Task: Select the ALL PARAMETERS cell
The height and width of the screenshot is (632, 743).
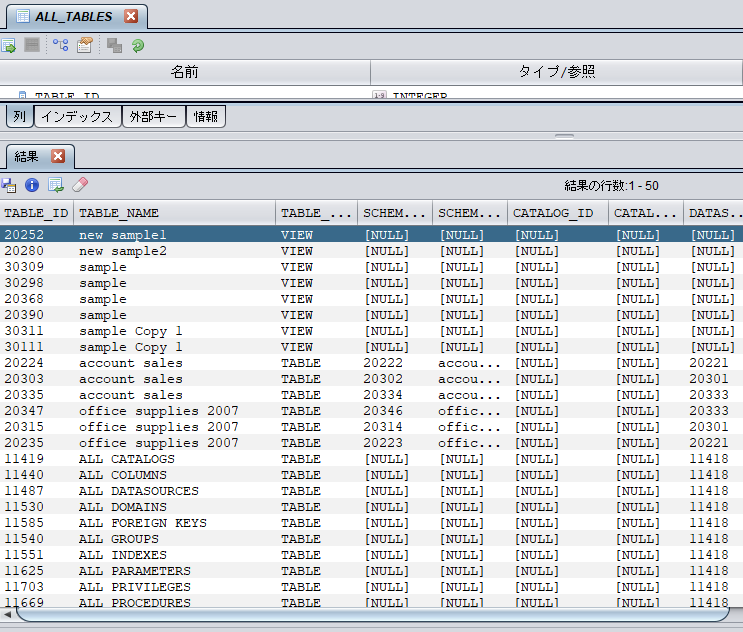Action: 174,571
